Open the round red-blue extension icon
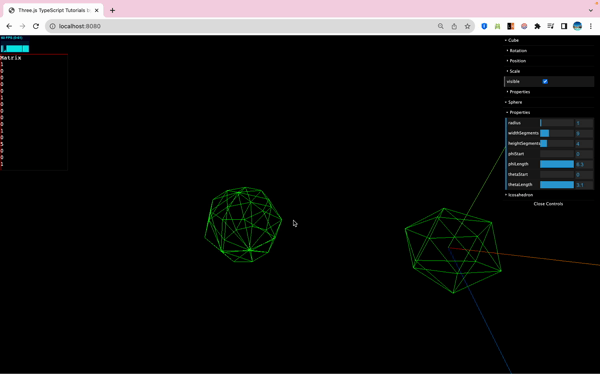 coord(524,26)
